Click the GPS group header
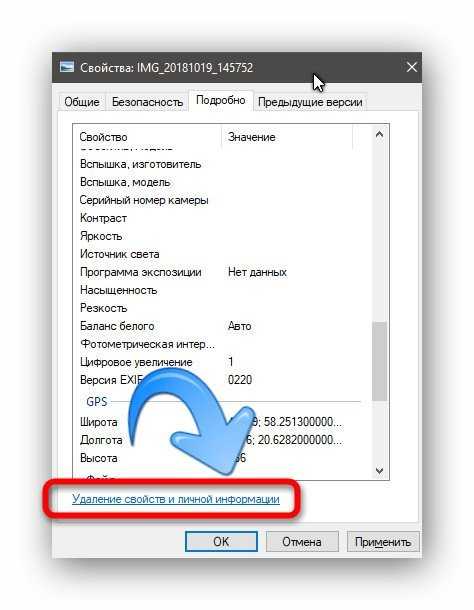 pyautogui.click(x=96, y=401)
